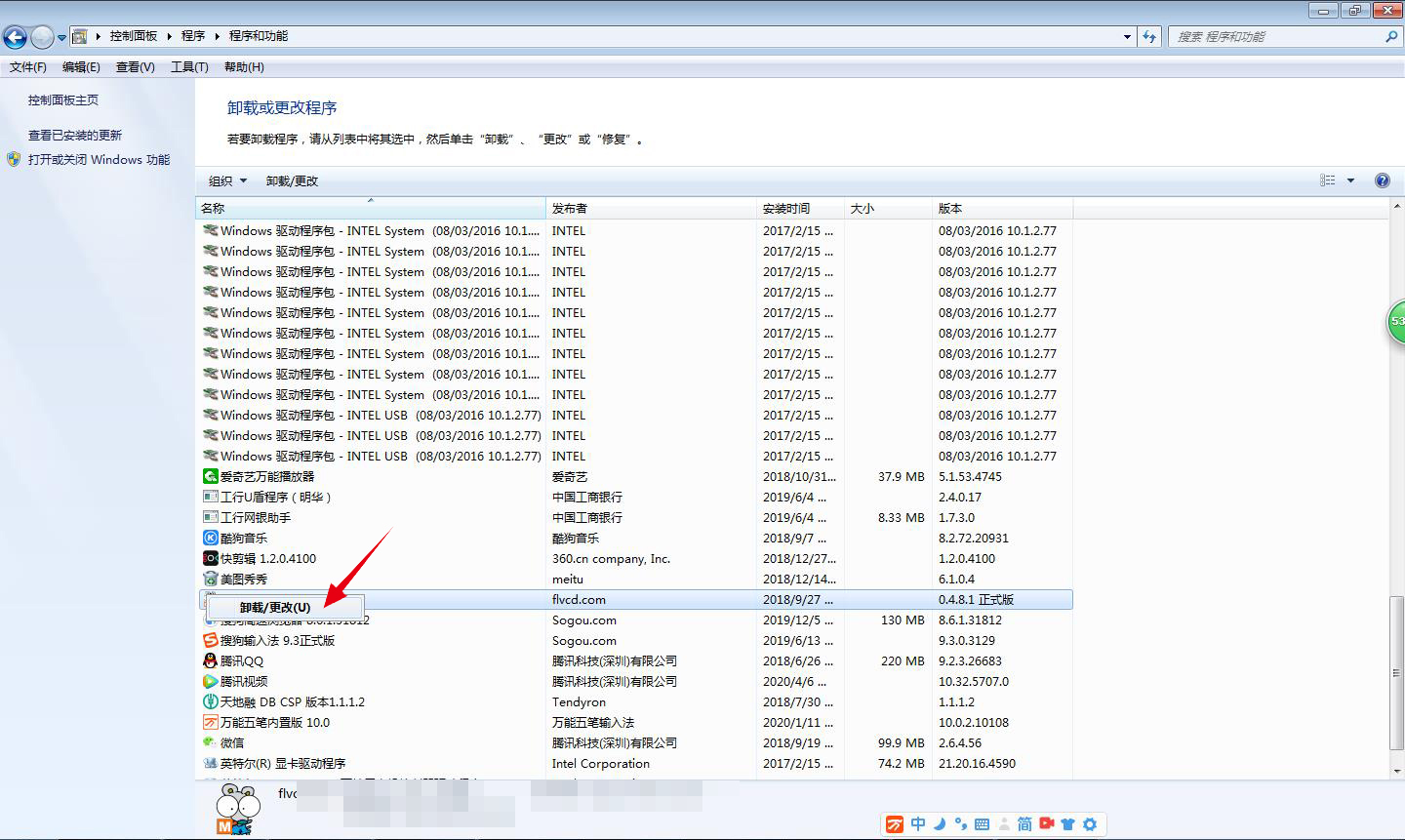Open the 编辑(E) menu
The image size is (1405, 840).
(x=81, y=67)
